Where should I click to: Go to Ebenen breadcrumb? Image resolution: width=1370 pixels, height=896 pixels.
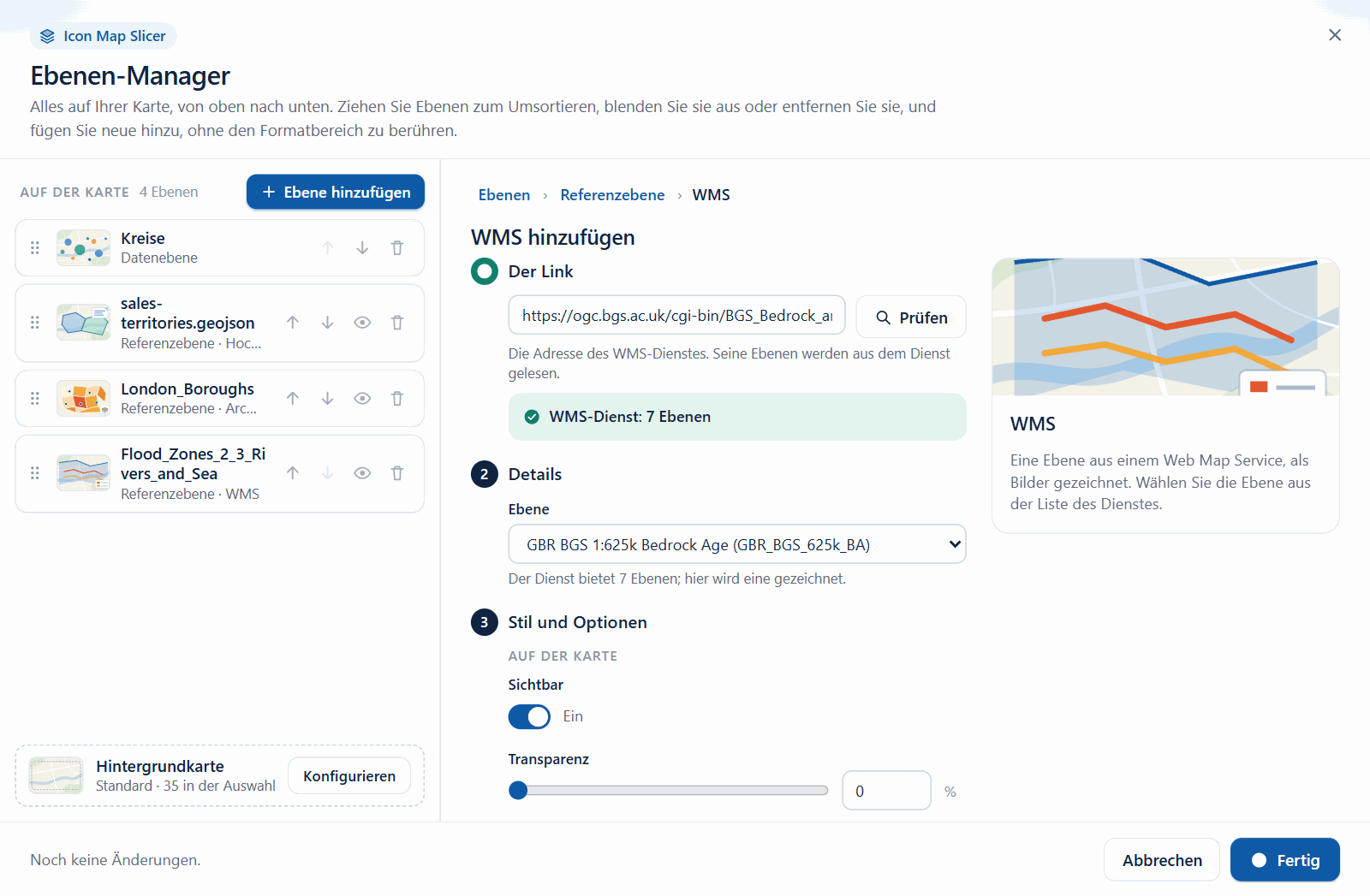pyautogui.click(x=504, y=195)
